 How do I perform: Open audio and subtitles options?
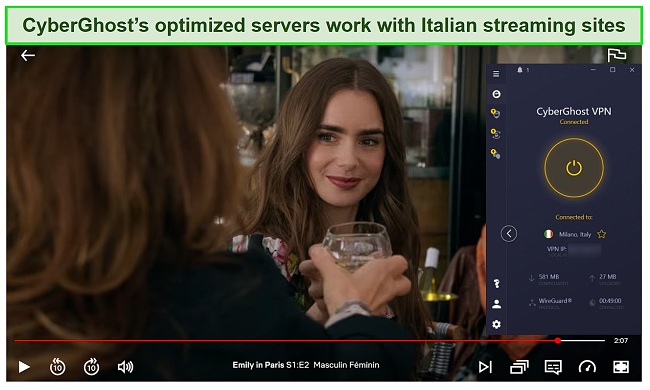[x=553, y=367]
